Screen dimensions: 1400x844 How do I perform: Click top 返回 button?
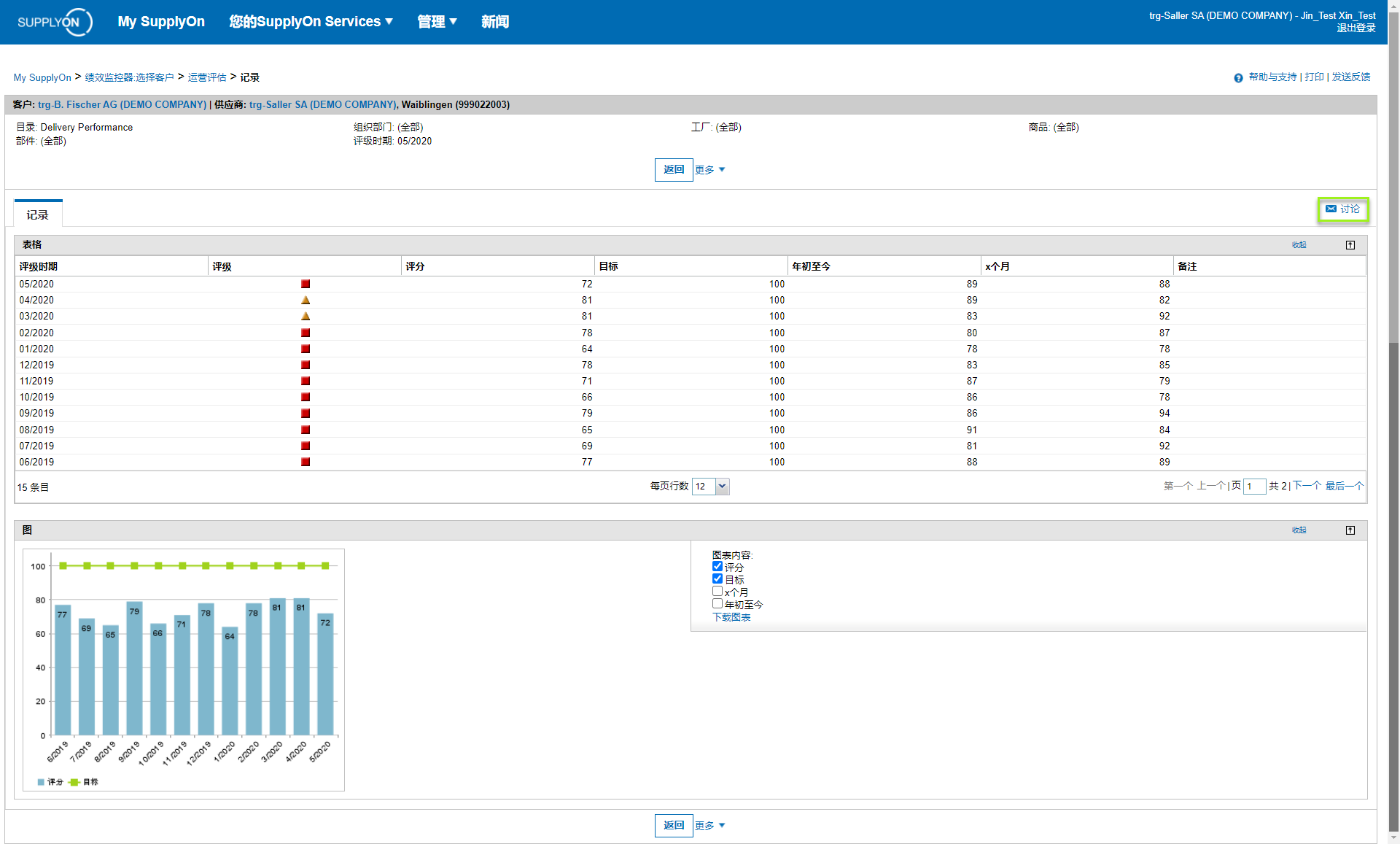coord(674,170)
